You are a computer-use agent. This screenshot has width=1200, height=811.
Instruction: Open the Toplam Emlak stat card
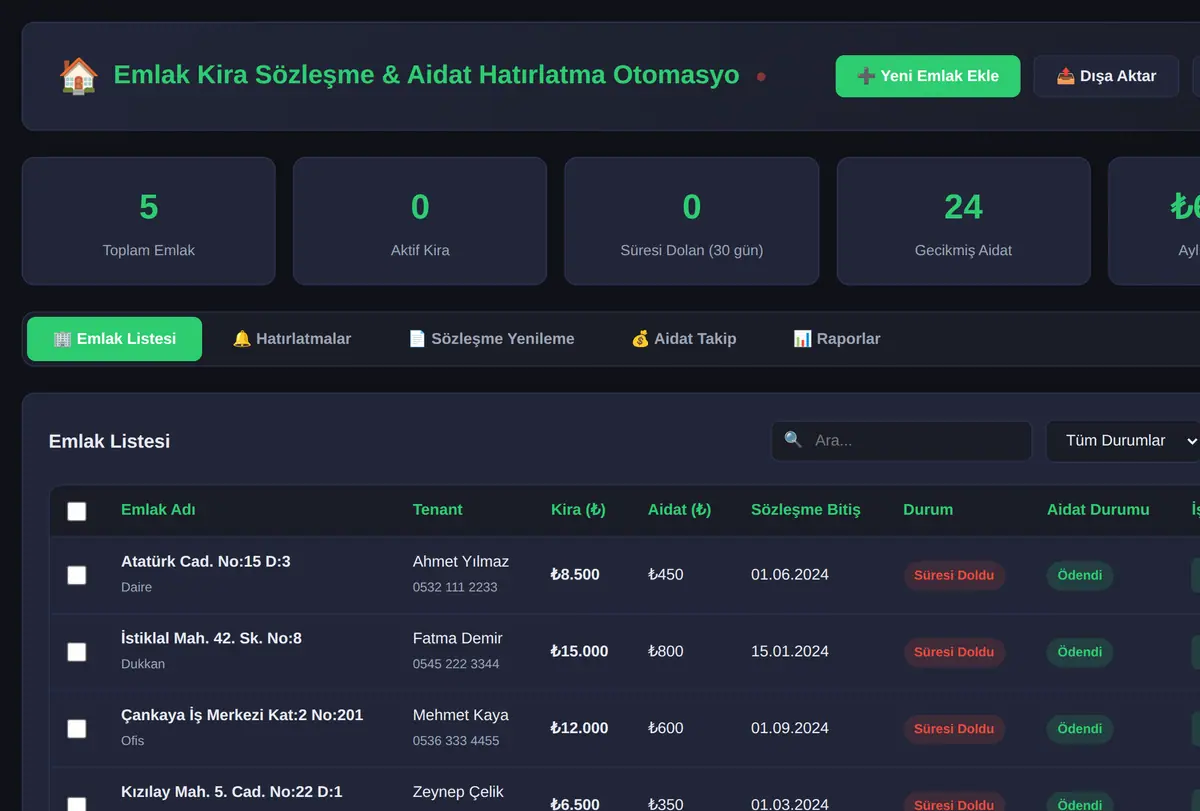[x=149, y=221]
